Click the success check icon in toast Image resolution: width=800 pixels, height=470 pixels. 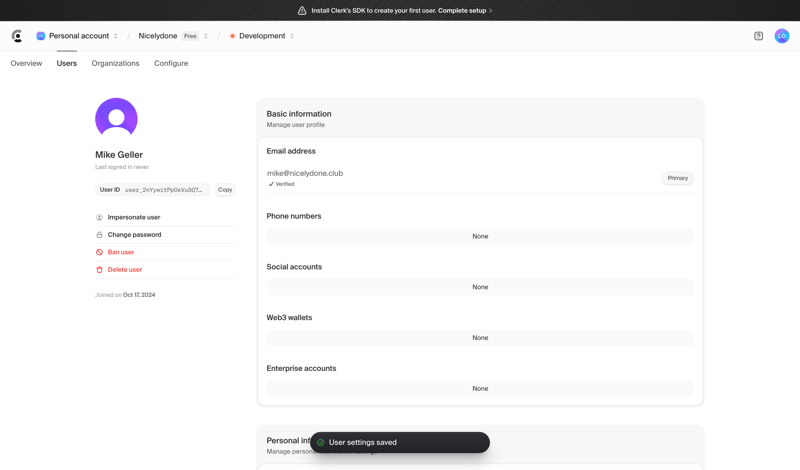pos(320,442)
